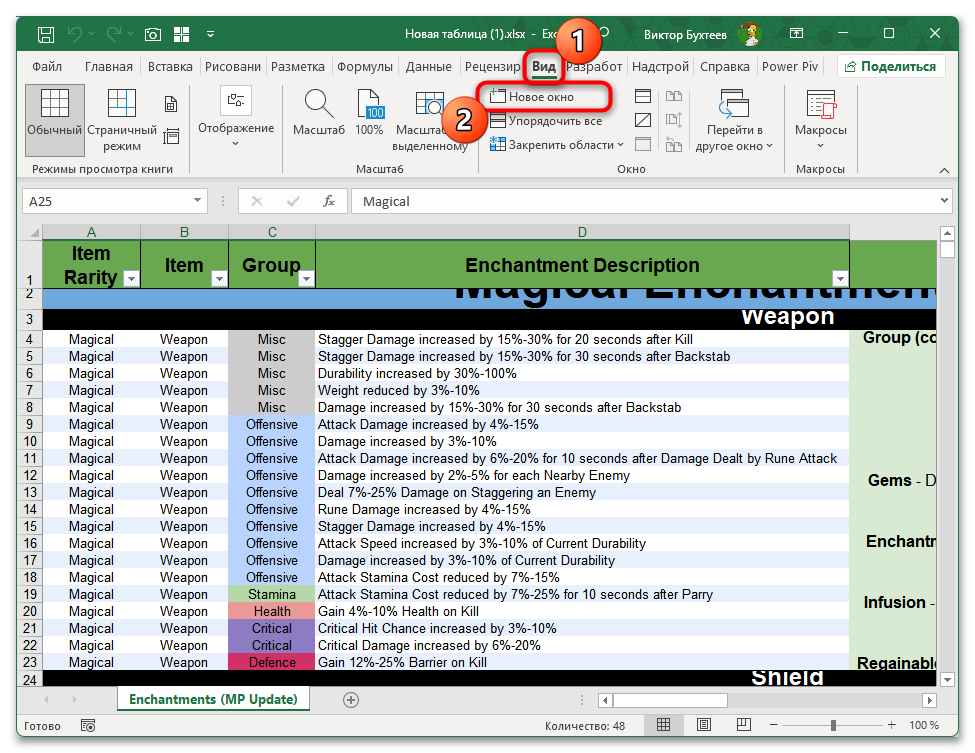975x753 pixels.
Task: Click Упорядочить все button
Action: 546,121
